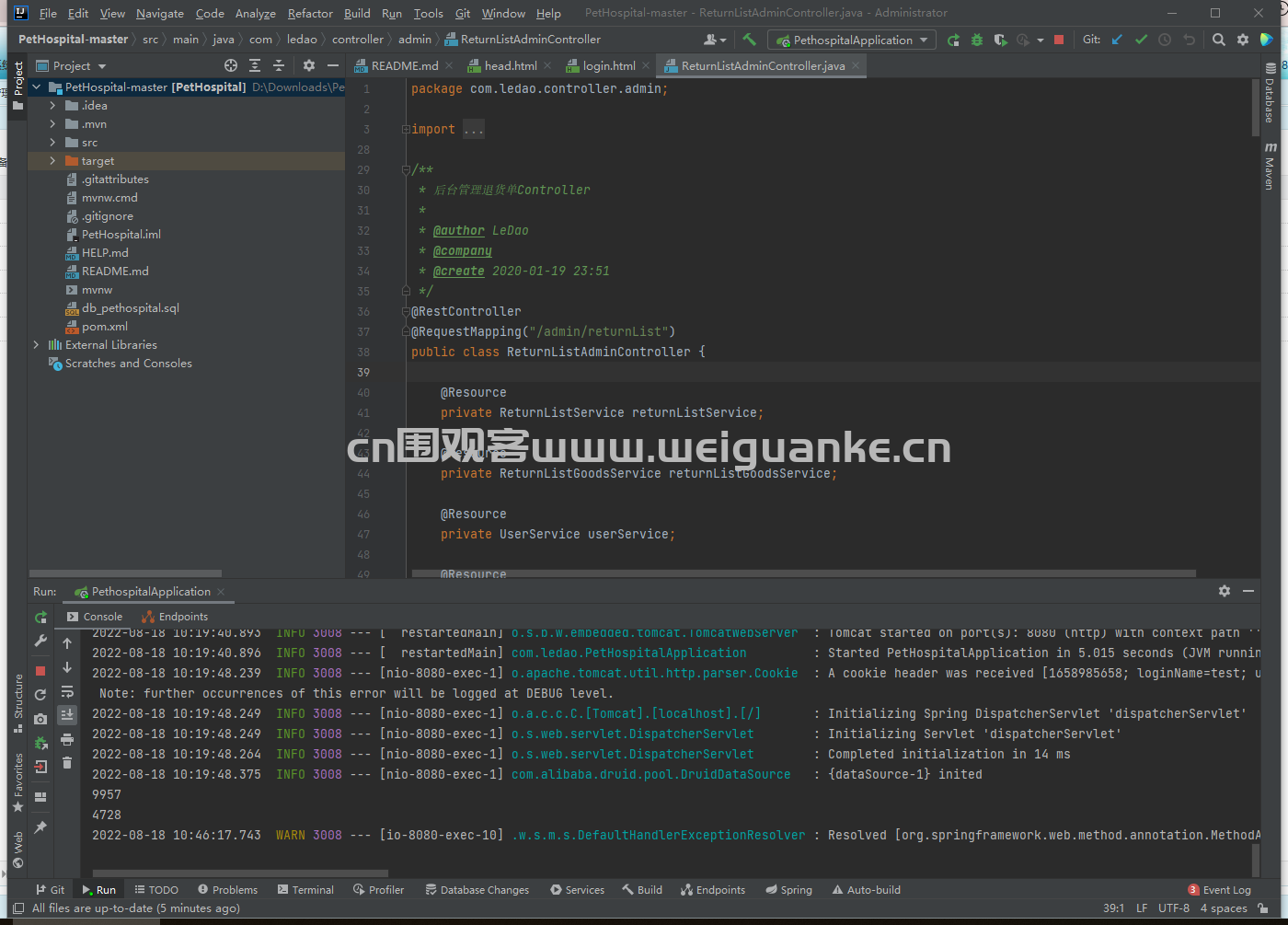Run with Coverage shield icon
Screen dimensions: 1288x925
[x=1000, y=40]
